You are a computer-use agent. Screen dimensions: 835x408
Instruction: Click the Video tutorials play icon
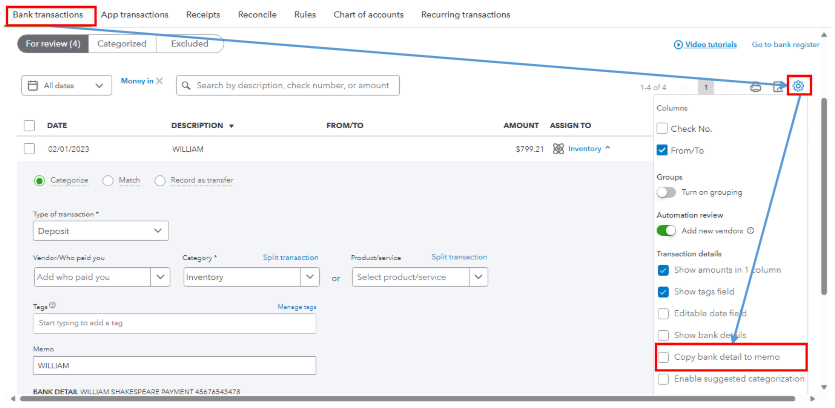[679, 45]
